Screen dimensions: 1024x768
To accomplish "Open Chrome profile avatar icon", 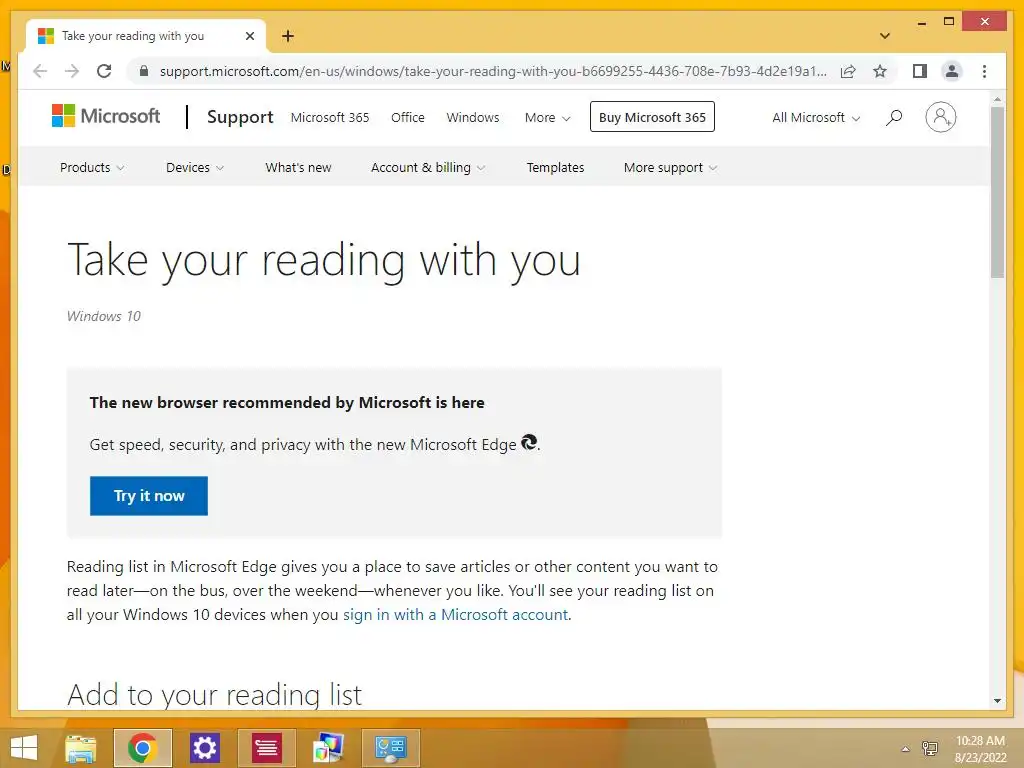I will (x=952, y=71).
